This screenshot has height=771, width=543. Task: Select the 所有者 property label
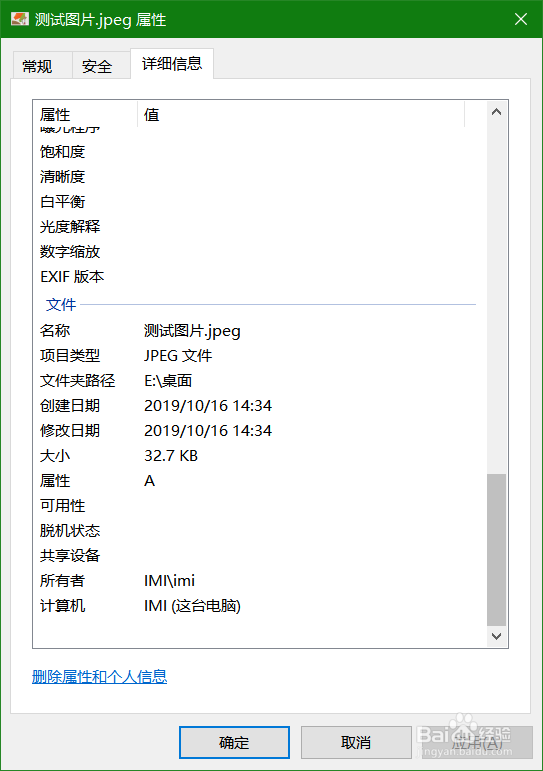coord(62,581)
